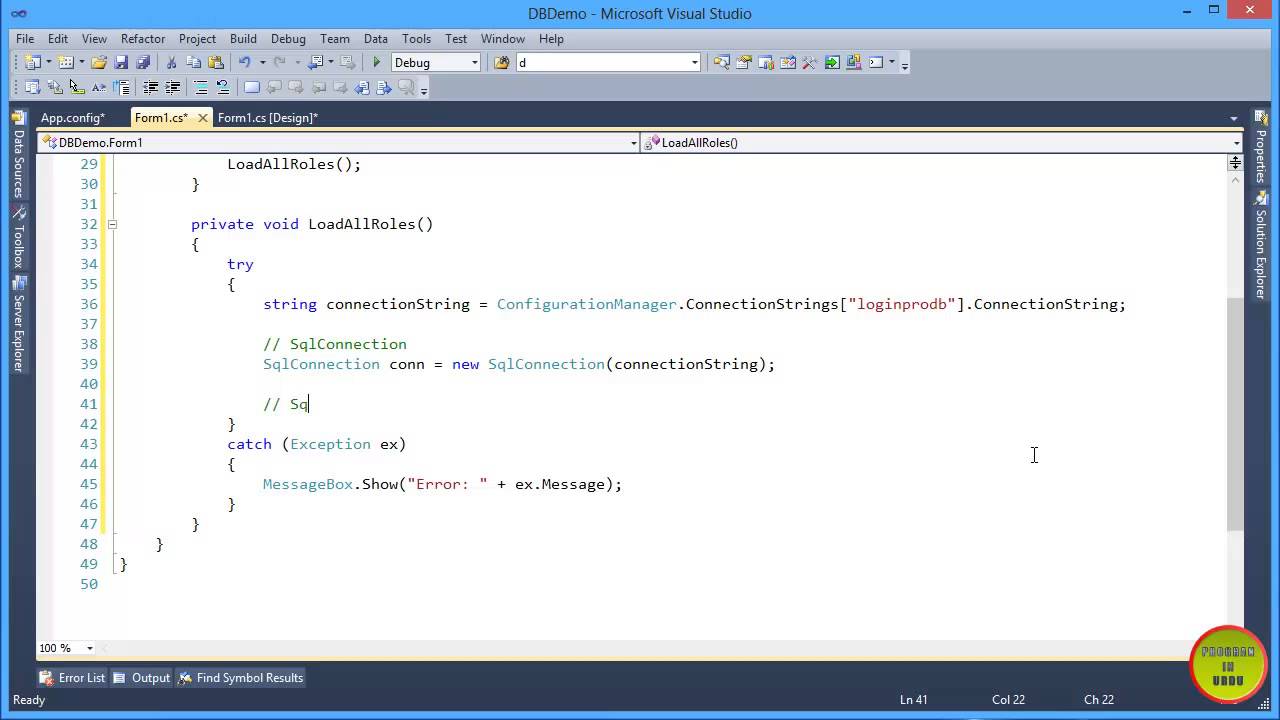Uncomment the selected lines icon
The image size is (1280, 720).
click(x=222, y=87)
